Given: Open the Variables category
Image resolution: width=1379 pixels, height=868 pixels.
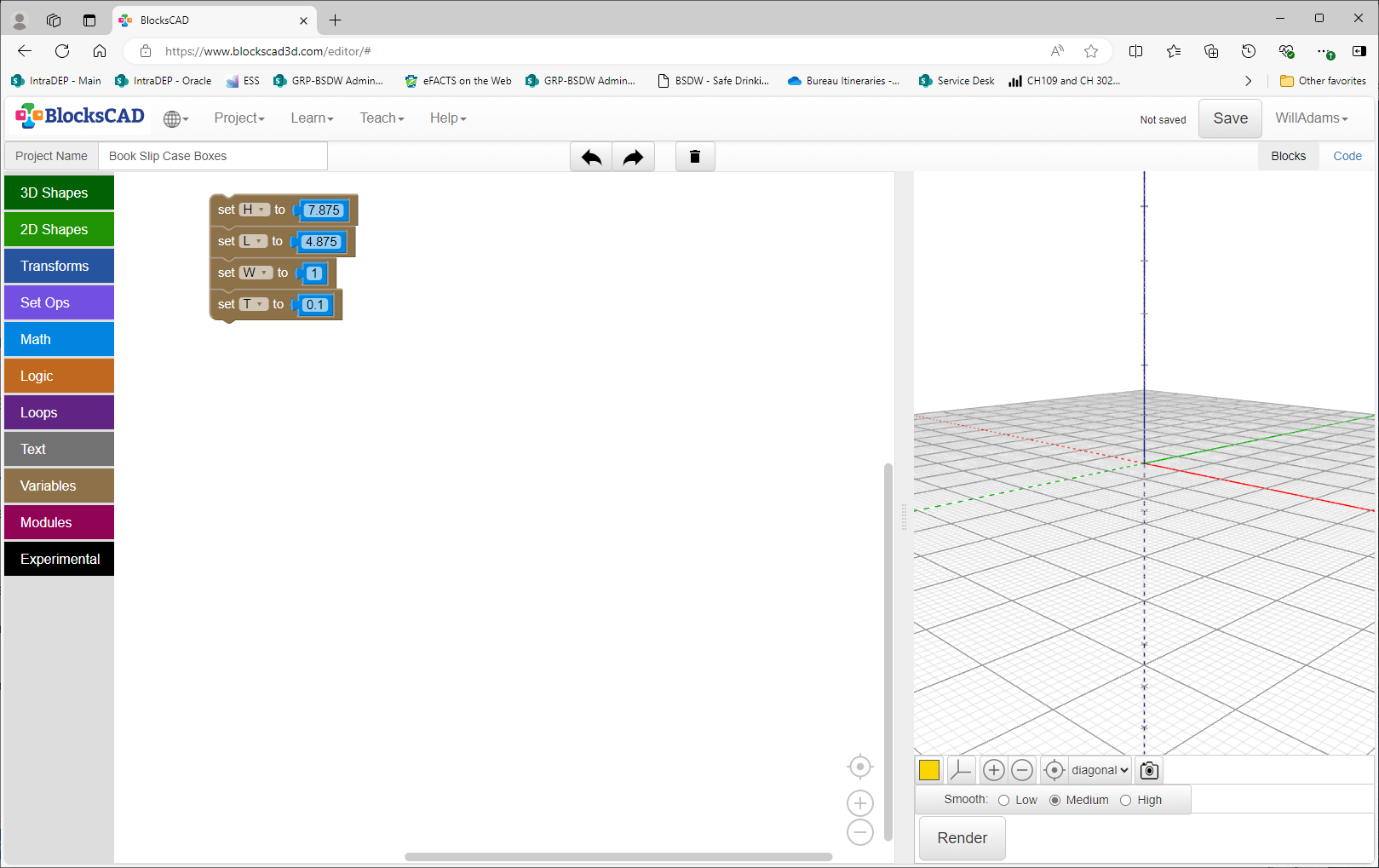Looking at the screenshot, I should coord(59,486).
